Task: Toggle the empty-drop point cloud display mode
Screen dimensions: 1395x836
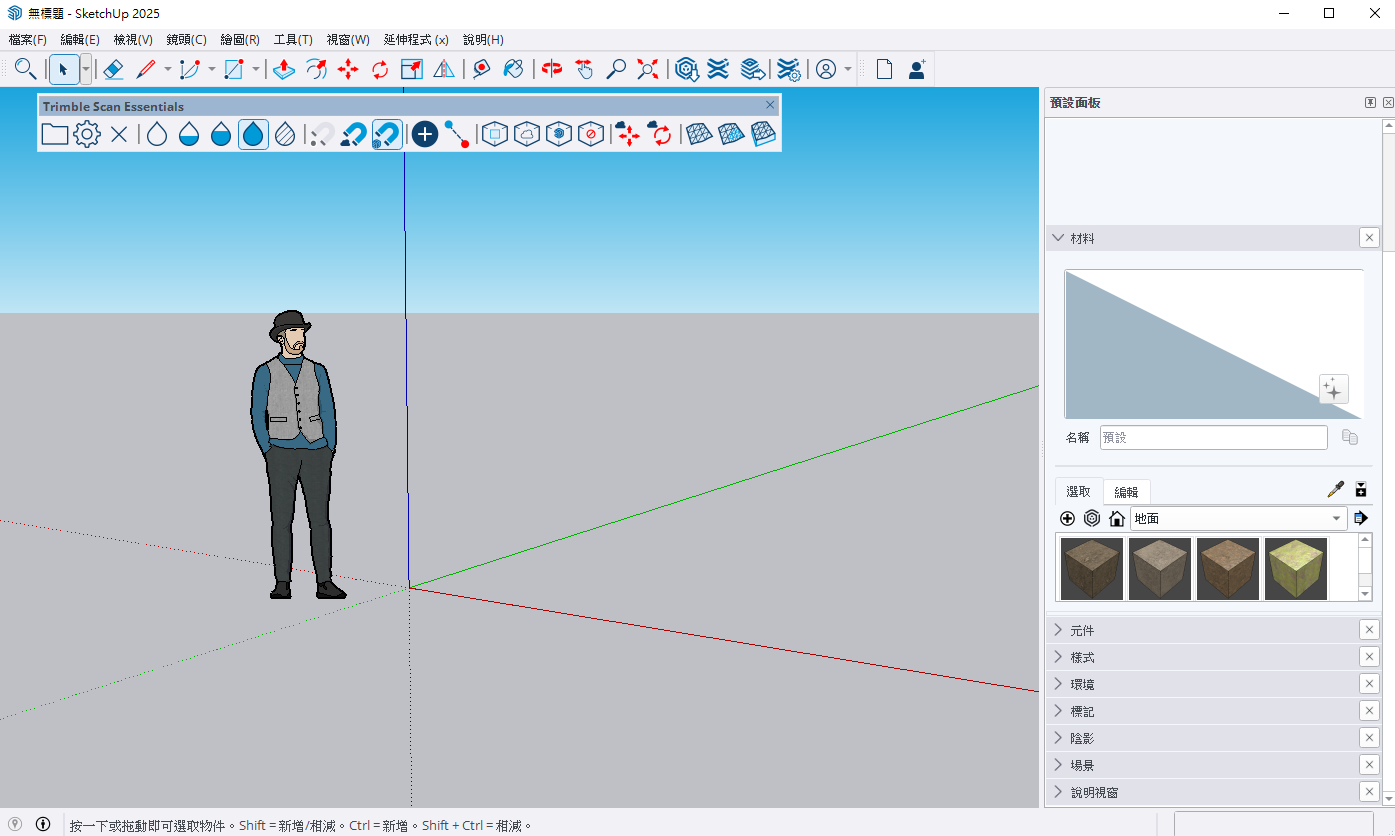Action: (x=157, y=134)
